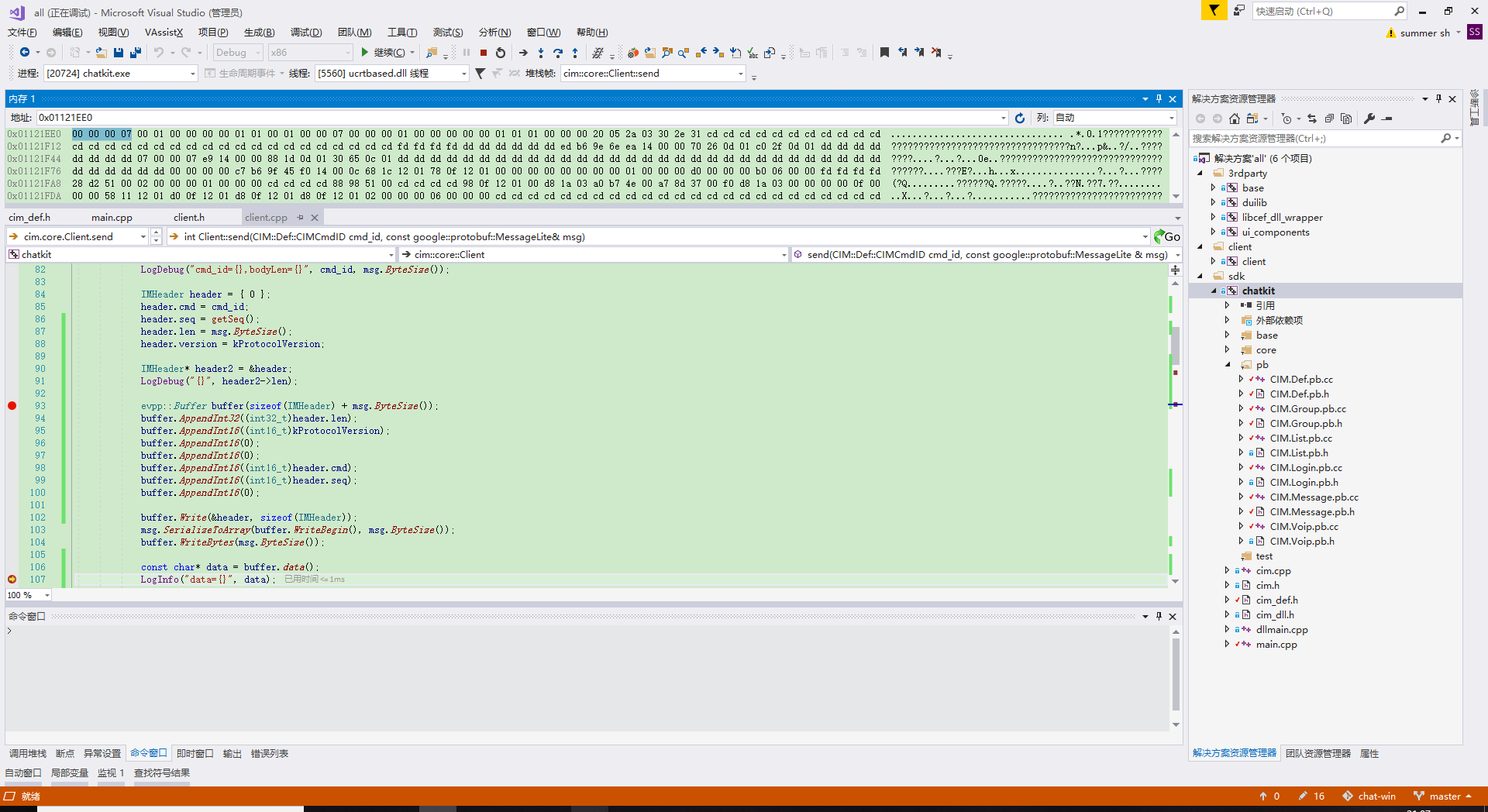Open the process dropdown showing chatkit.exe

[x=121, y=74]
